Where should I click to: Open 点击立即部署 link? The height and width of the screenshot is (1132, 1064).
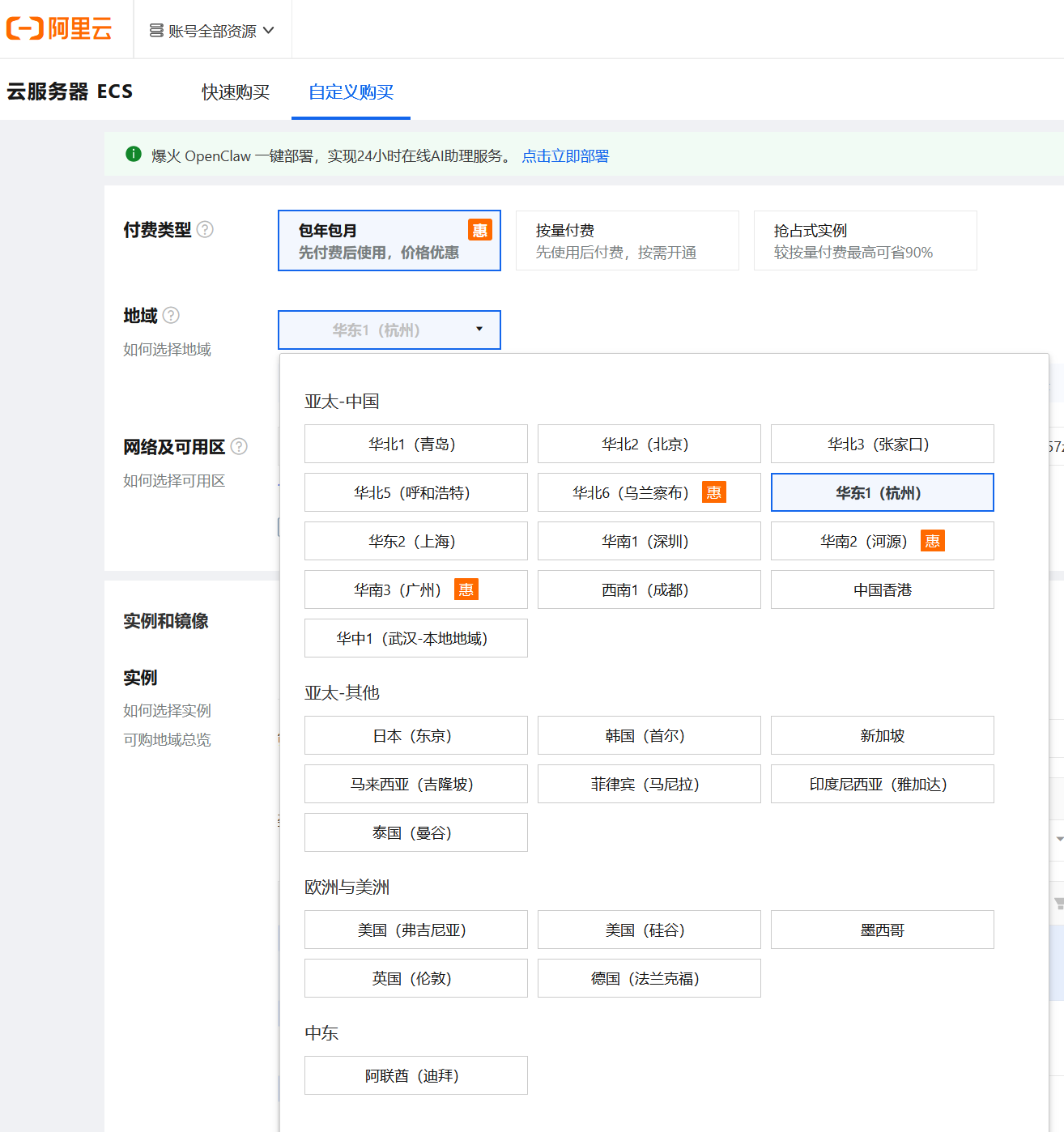[x=565, y=155]
